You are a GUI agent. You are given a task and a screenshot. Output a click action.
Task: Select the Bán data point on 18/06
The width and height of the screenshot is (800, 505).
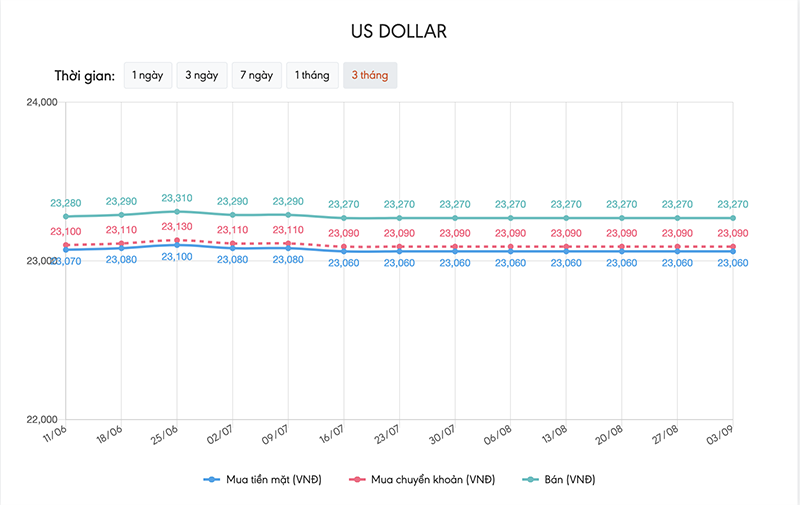point(121,214)
